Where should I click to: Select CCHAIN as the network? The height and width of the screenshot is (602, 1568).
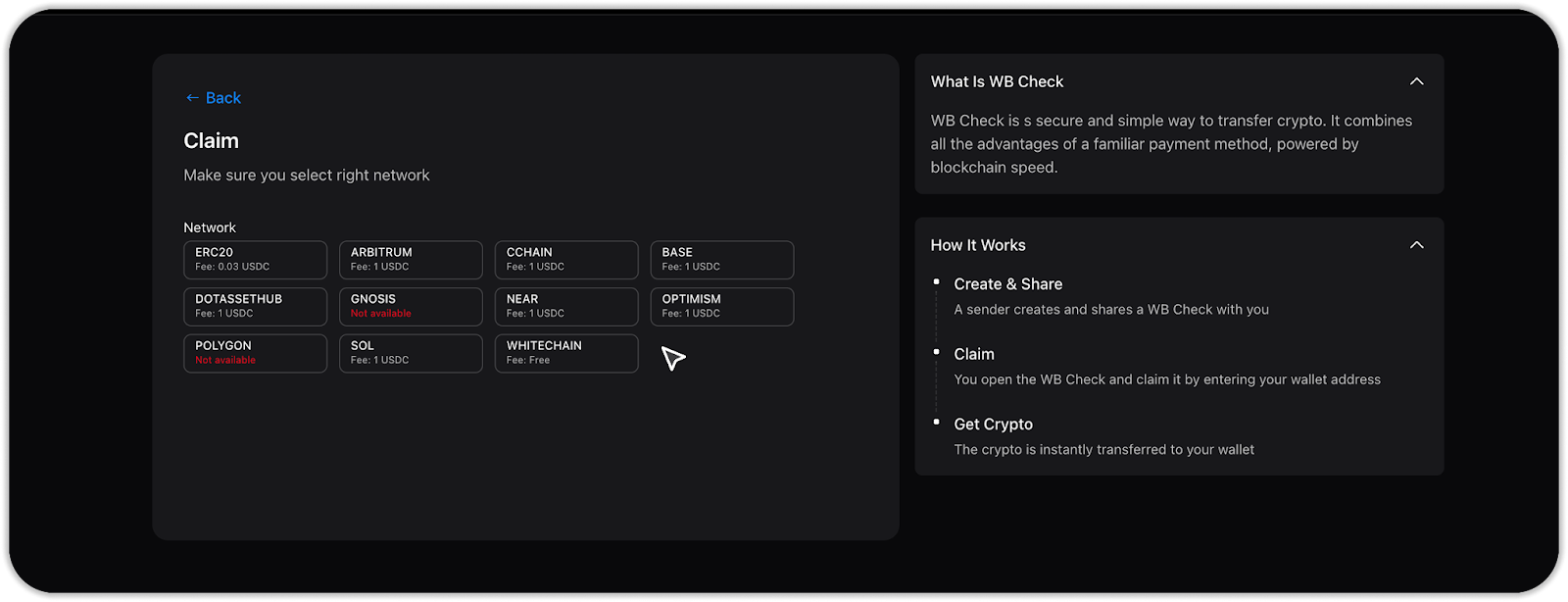click(566, 260)
